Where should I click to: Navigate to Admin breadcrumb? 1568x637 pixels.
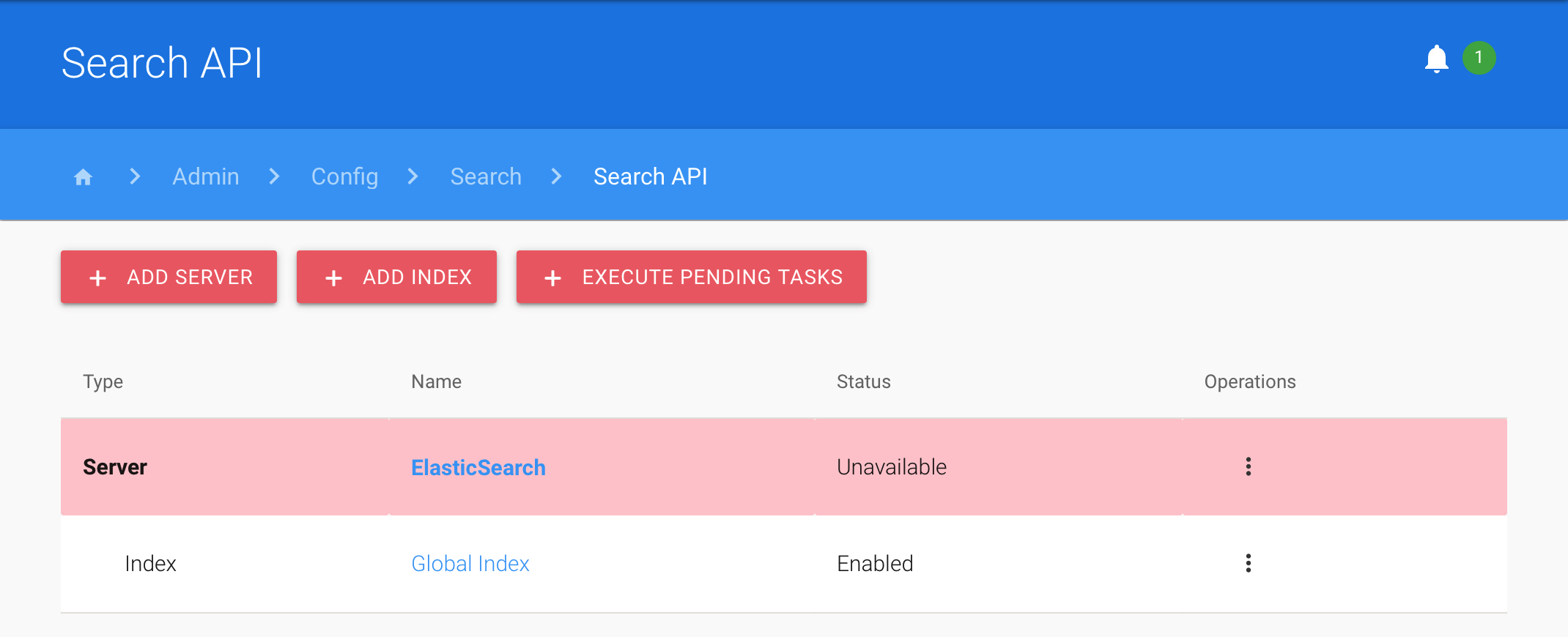coord(206,176)
